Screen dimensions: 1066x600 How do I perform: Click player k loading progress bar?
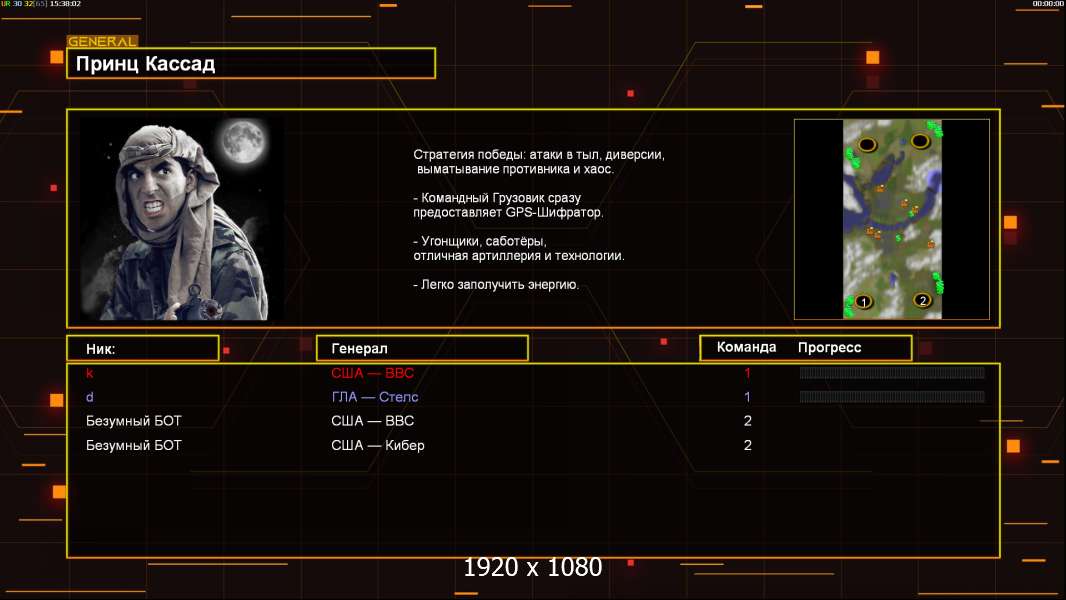(892, 372)
